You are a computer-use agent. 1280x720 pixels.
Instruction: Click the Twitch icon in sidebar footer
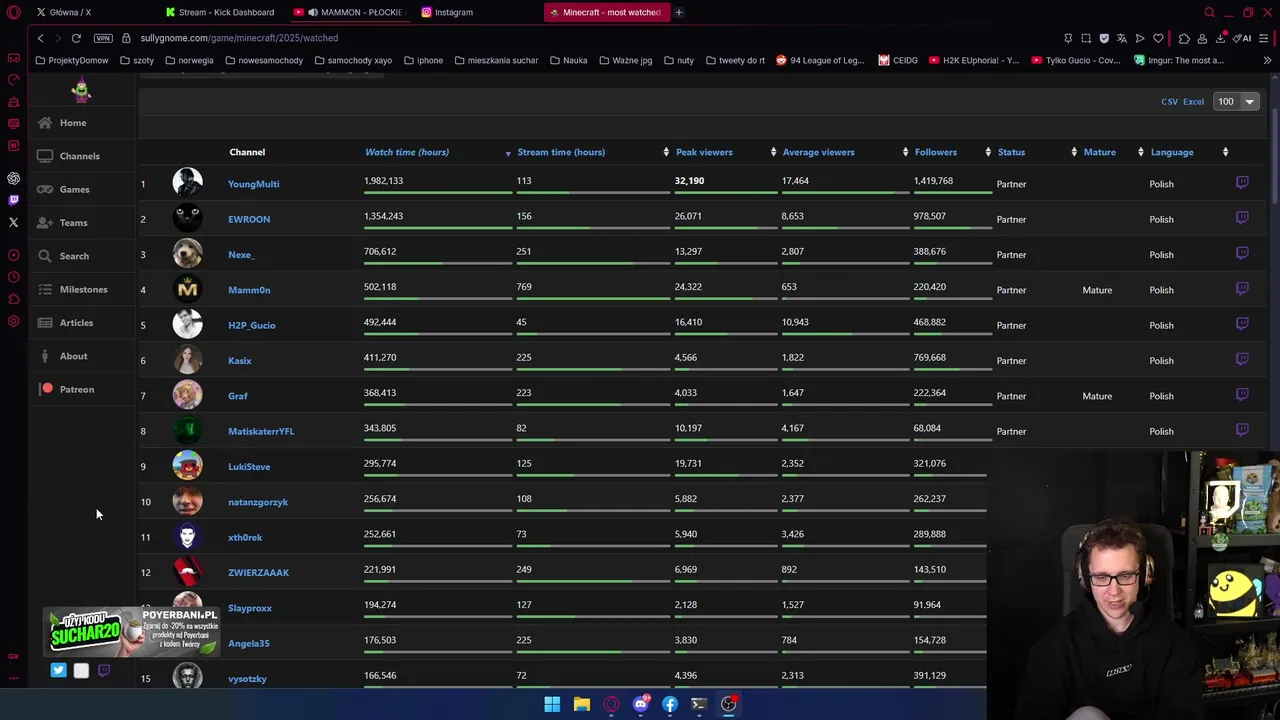104,670
